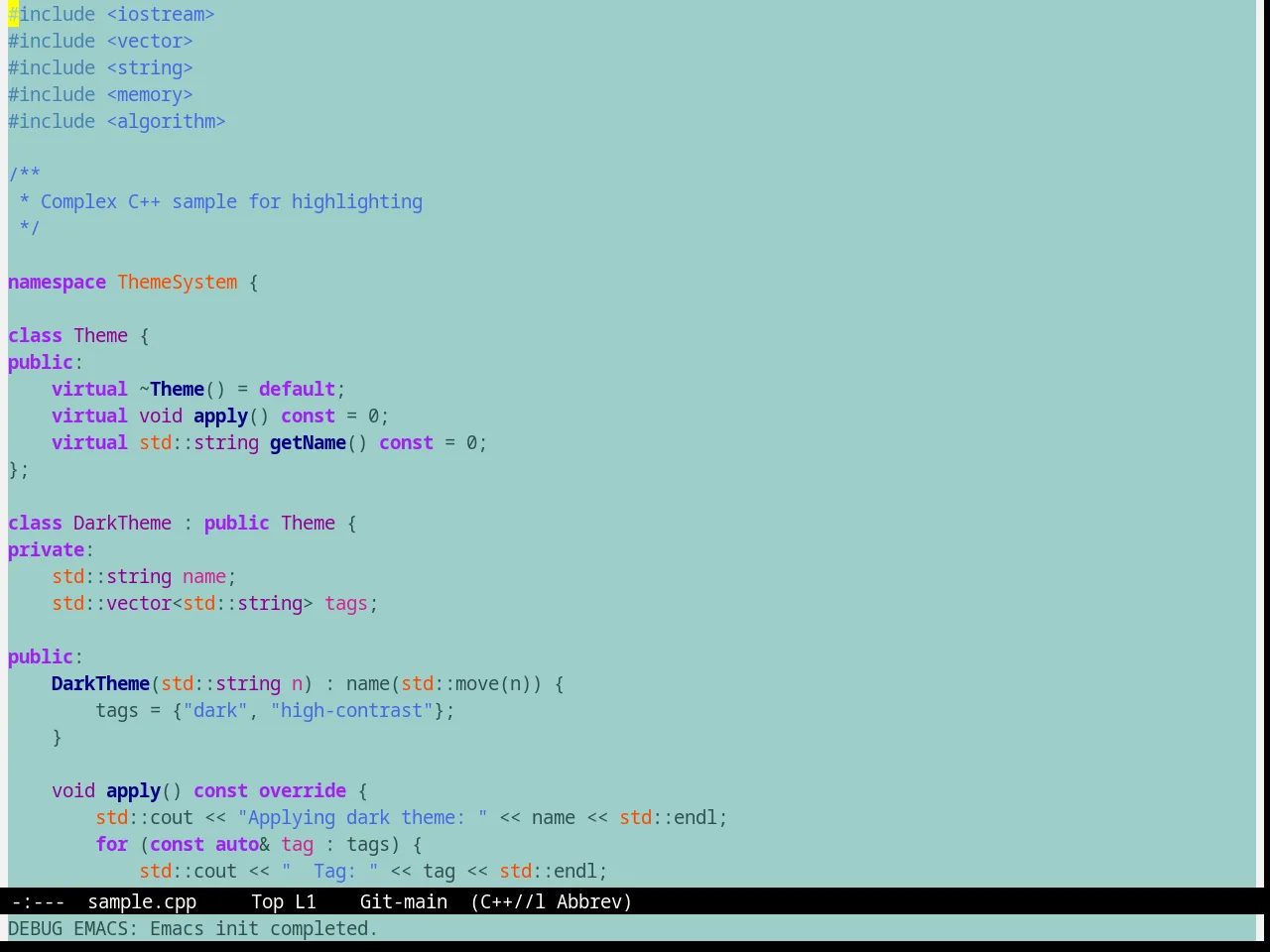Click vector in std::vector<std::string>
The height and width of the screenshot is (952, 1270).
[x=139, y=603]
